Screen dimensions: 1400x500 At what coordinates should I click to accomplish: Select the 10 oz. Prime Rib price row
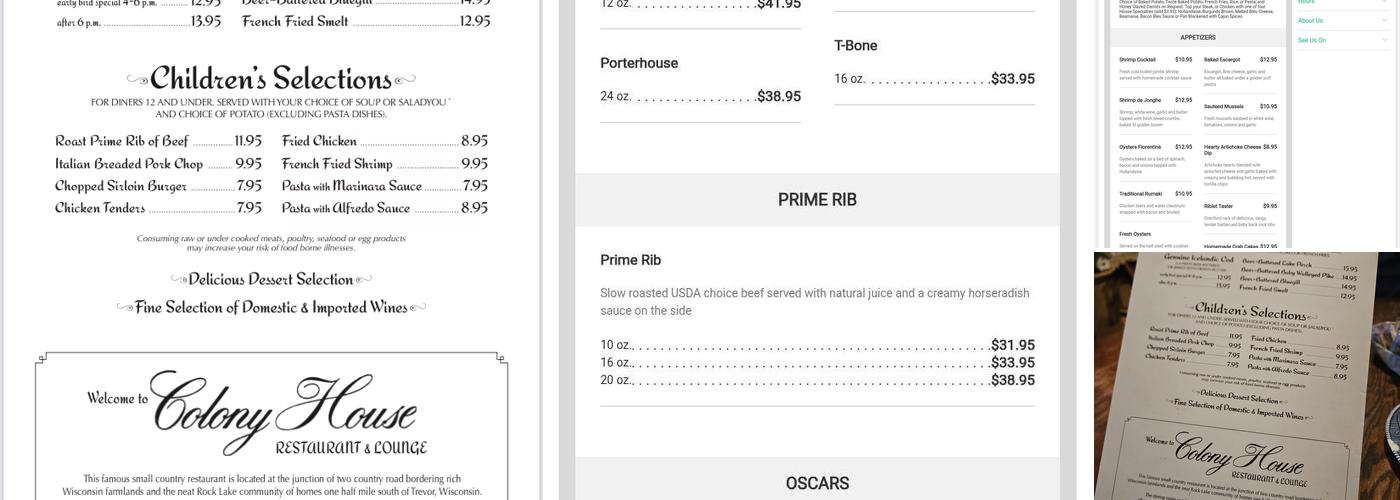(817, 345)
